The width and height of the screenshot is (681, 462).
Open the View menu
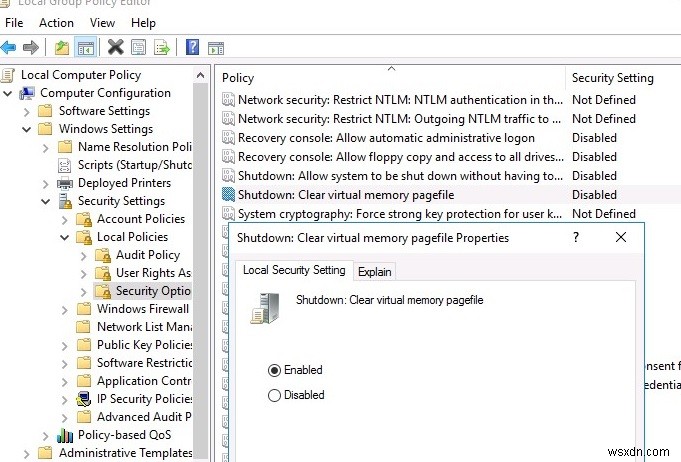tap(102, 23)
